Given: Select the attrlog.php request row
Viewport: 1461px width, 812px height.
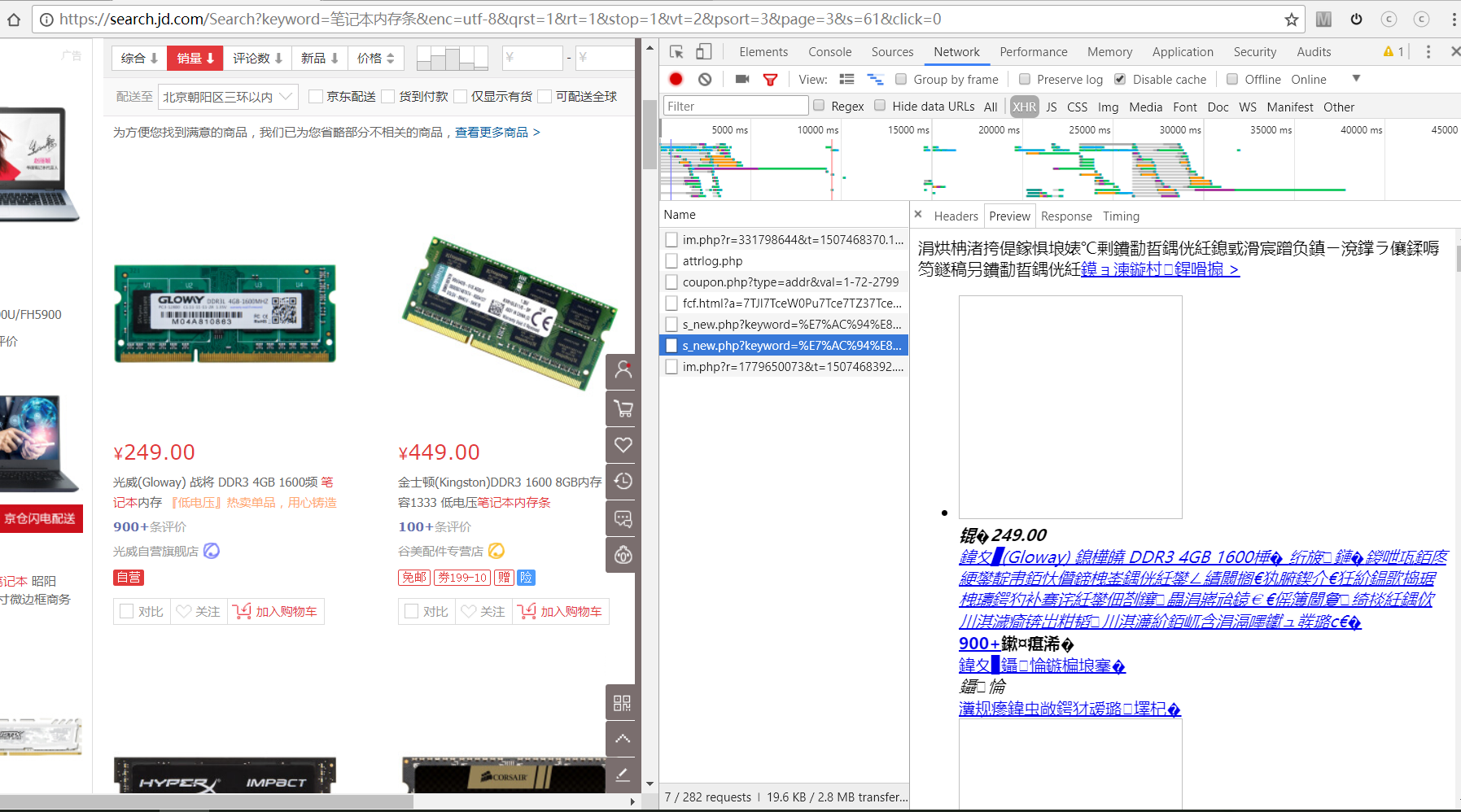Looking at the screenshot, I should [784, 260].
